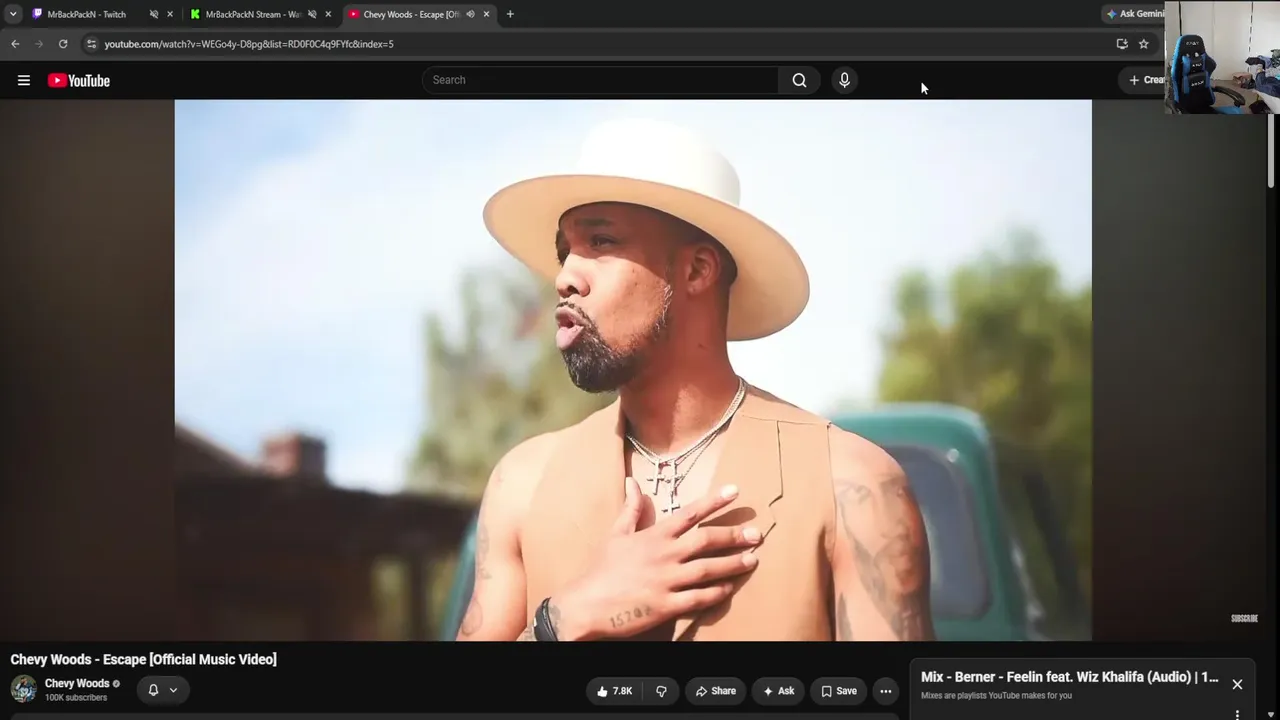Close the MrBackPackN - Twitch tab
The image size is (1280, 720).
tap(170, 14)
